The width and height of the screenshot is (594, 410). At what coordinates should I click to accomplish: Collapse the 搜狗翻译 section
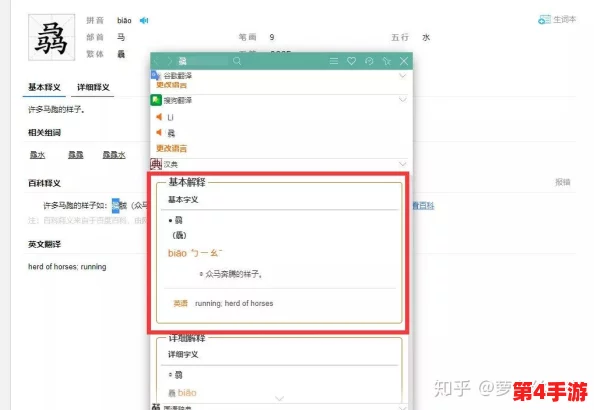(403, 99)
